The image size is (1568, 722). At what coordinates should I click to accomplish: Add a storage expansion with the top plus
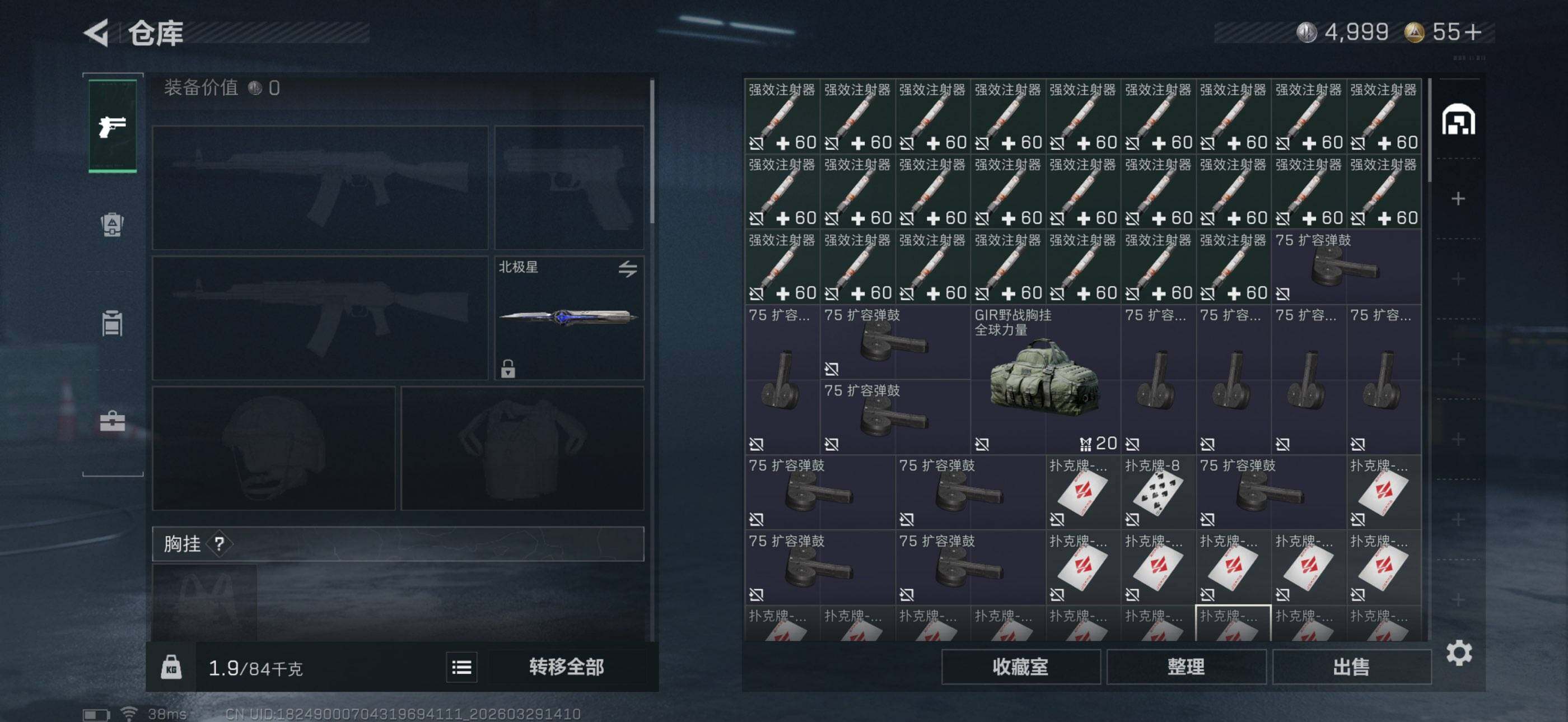[x=1458, y=198]
